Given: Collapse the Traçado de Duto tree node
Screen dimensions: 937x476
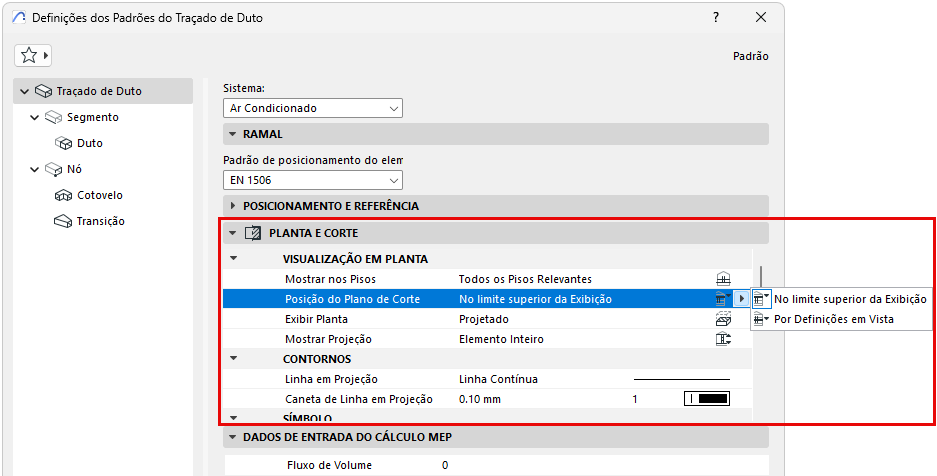Looking at the screenshot, I should point(25,91).
